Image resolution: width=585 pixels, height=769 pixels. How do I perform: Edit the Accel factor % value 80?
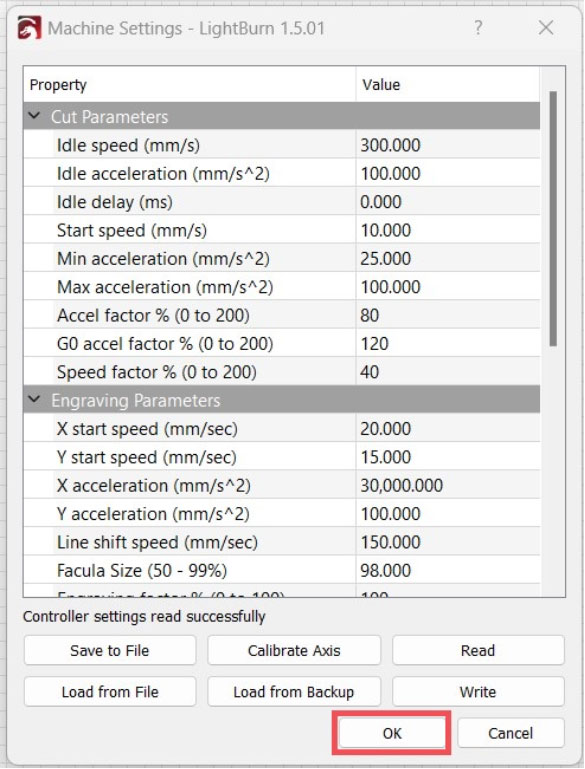(448, 315)
